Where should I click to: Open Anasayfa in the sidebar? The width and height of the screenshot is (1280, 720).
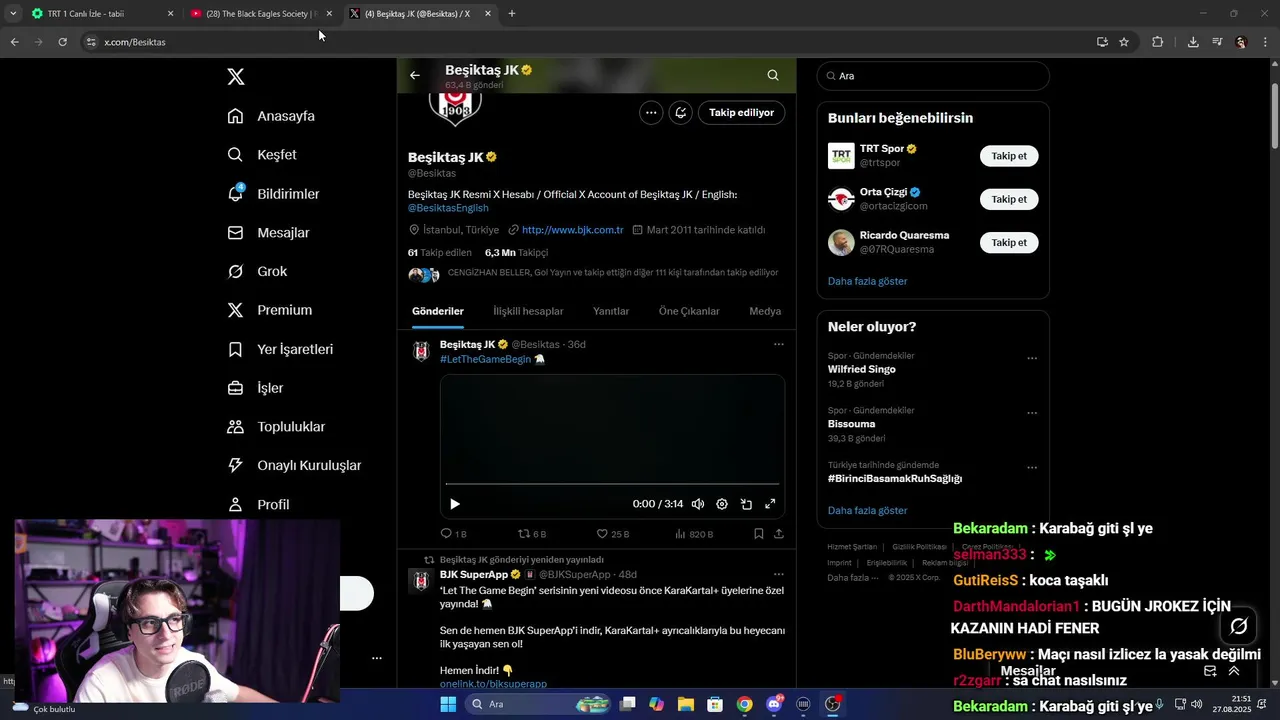click(271, 116)
